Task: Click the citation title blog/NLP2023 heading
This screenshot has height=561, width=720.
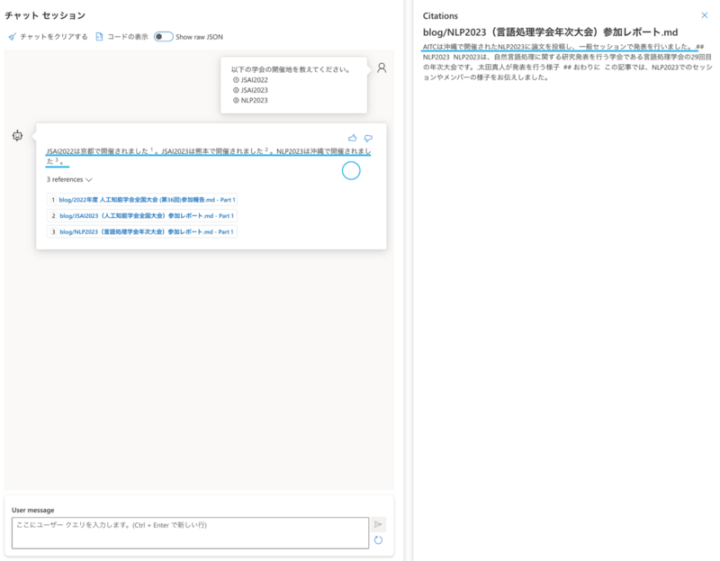Action: (550, 32)
